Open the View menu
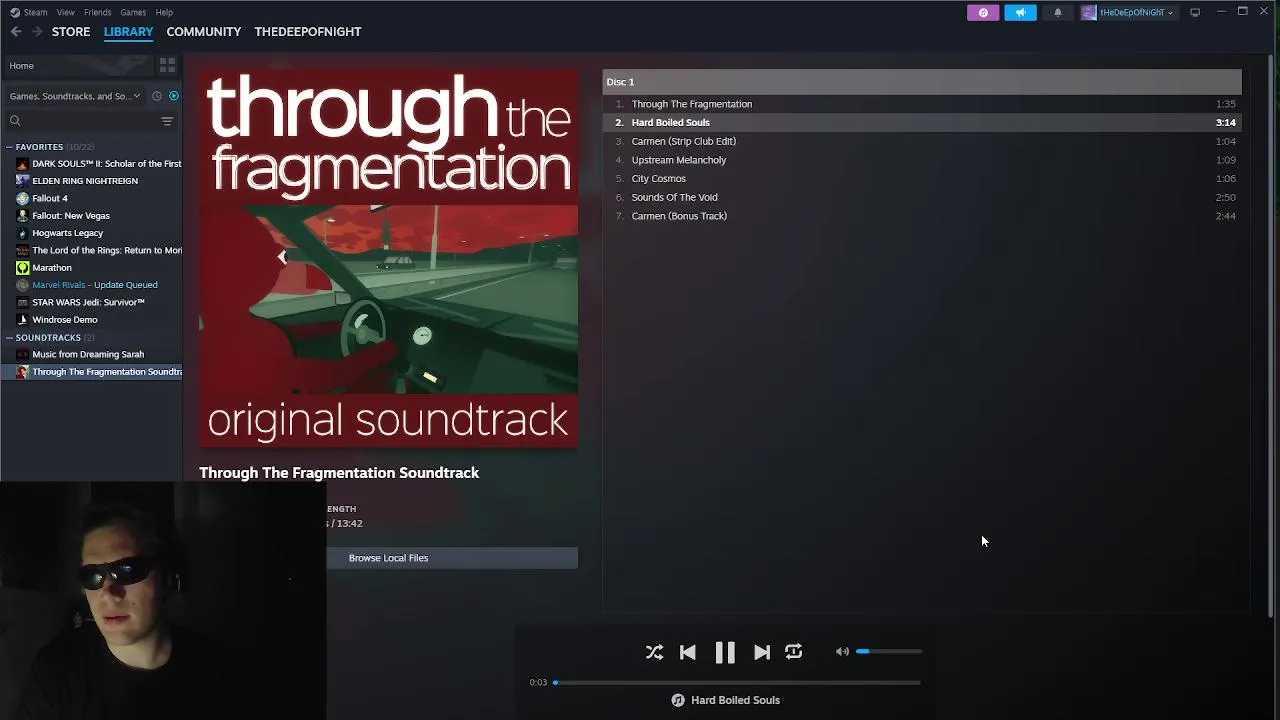Viewport: 1280px width, 720px height. [65, 12]
